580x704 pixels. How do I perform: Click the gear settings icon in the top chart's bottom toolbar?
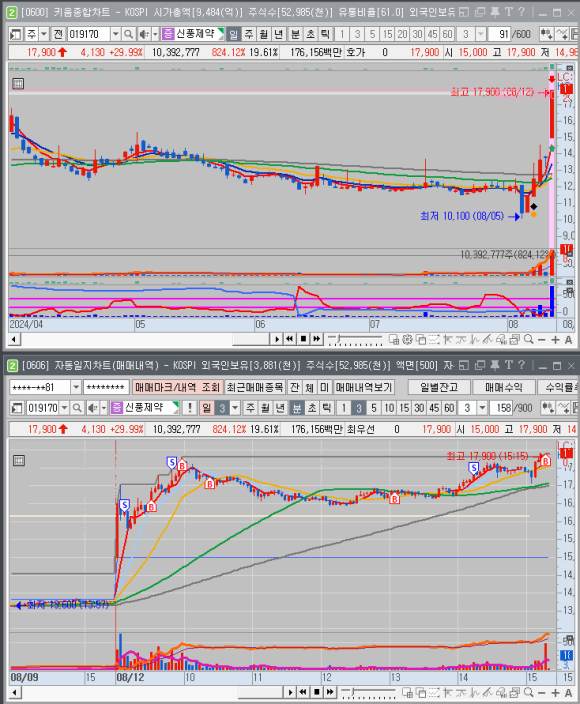407,339
